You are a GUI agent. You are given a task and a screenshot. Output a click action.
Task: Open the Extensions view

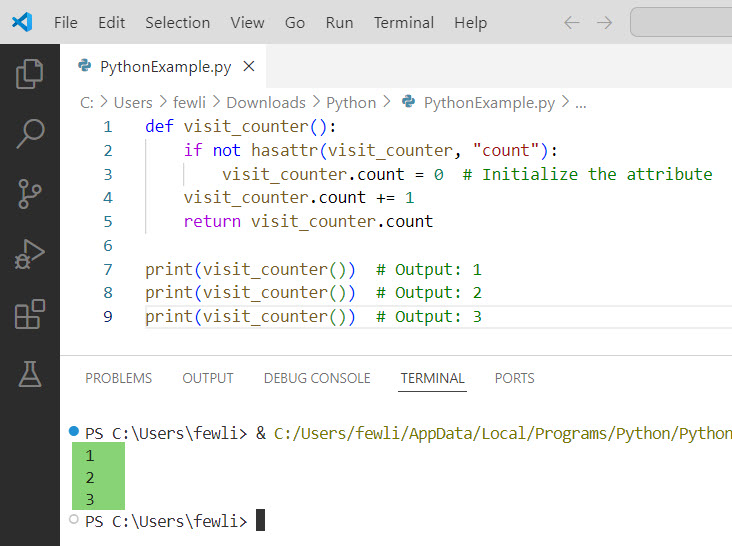(30, 314)
